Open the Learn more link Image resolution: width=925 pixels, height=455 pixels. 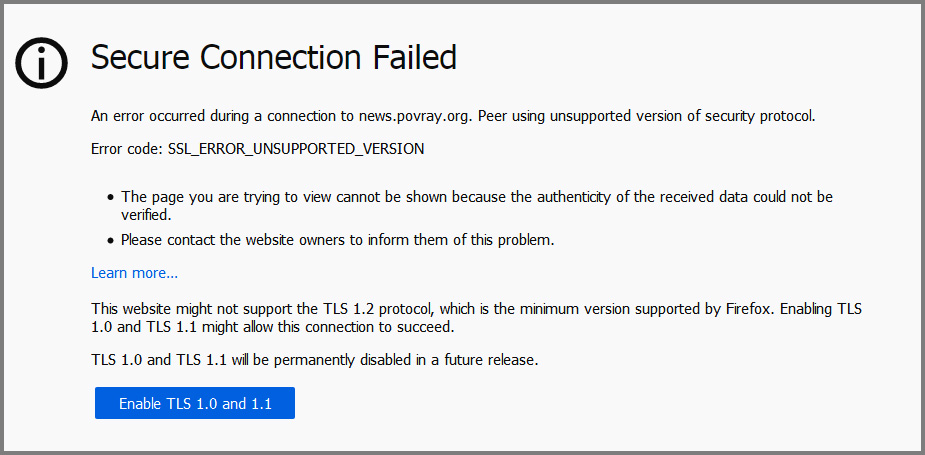point(134,273)
